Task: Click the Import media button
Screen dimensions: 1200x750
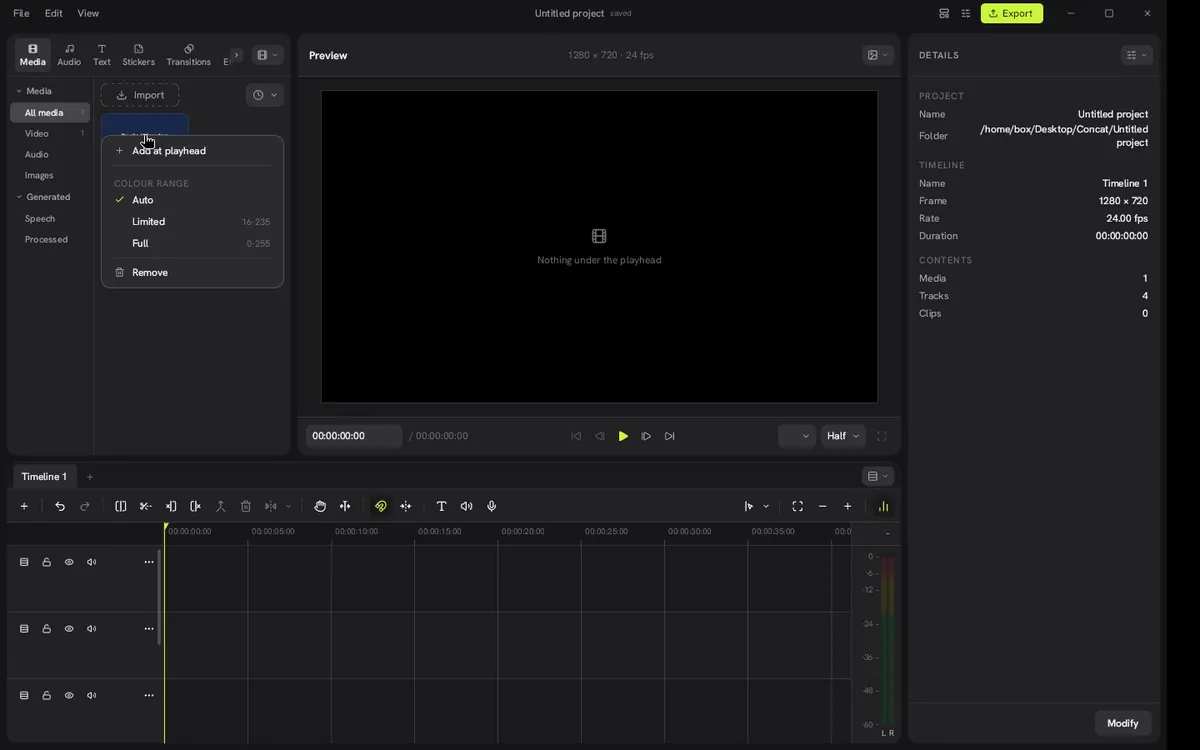Action: (x=140, y=95)
